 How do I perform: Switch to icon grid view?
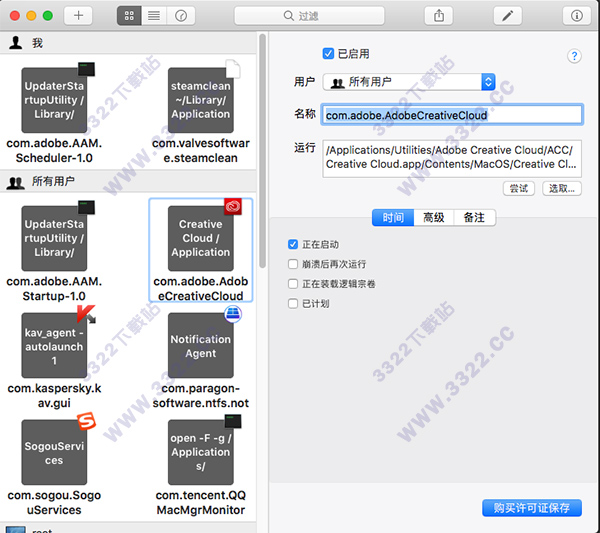(129, 16)
